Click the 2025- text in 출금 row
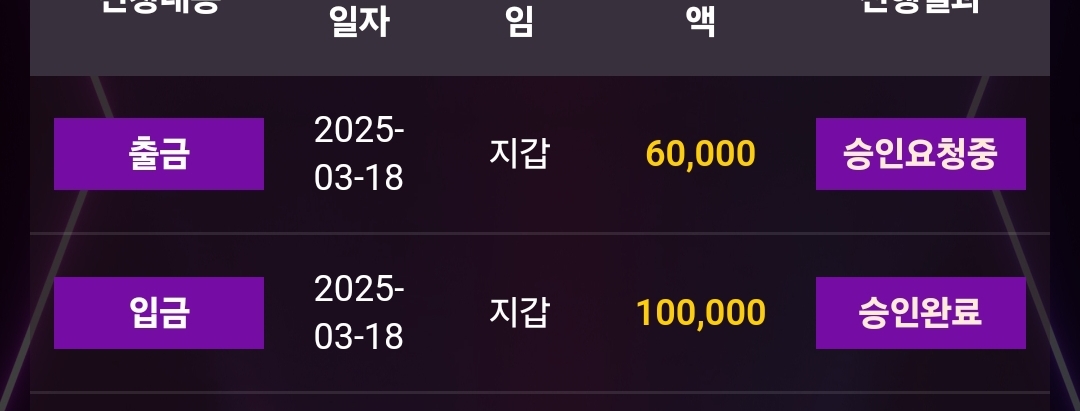Viewport: 1080px width, 411px height. pos(359,130)
